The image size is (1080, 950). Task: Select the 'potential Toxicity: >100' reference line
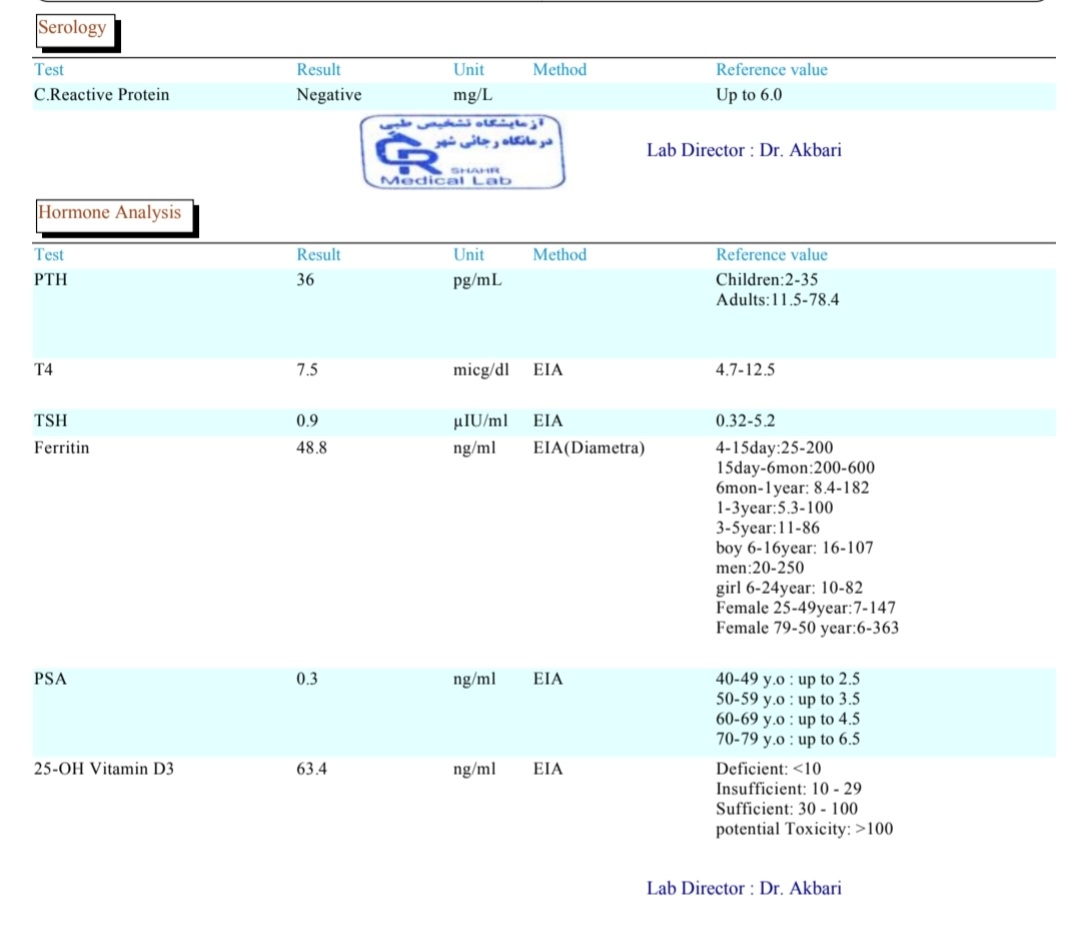pyautogui.click(x=804, y=829)
